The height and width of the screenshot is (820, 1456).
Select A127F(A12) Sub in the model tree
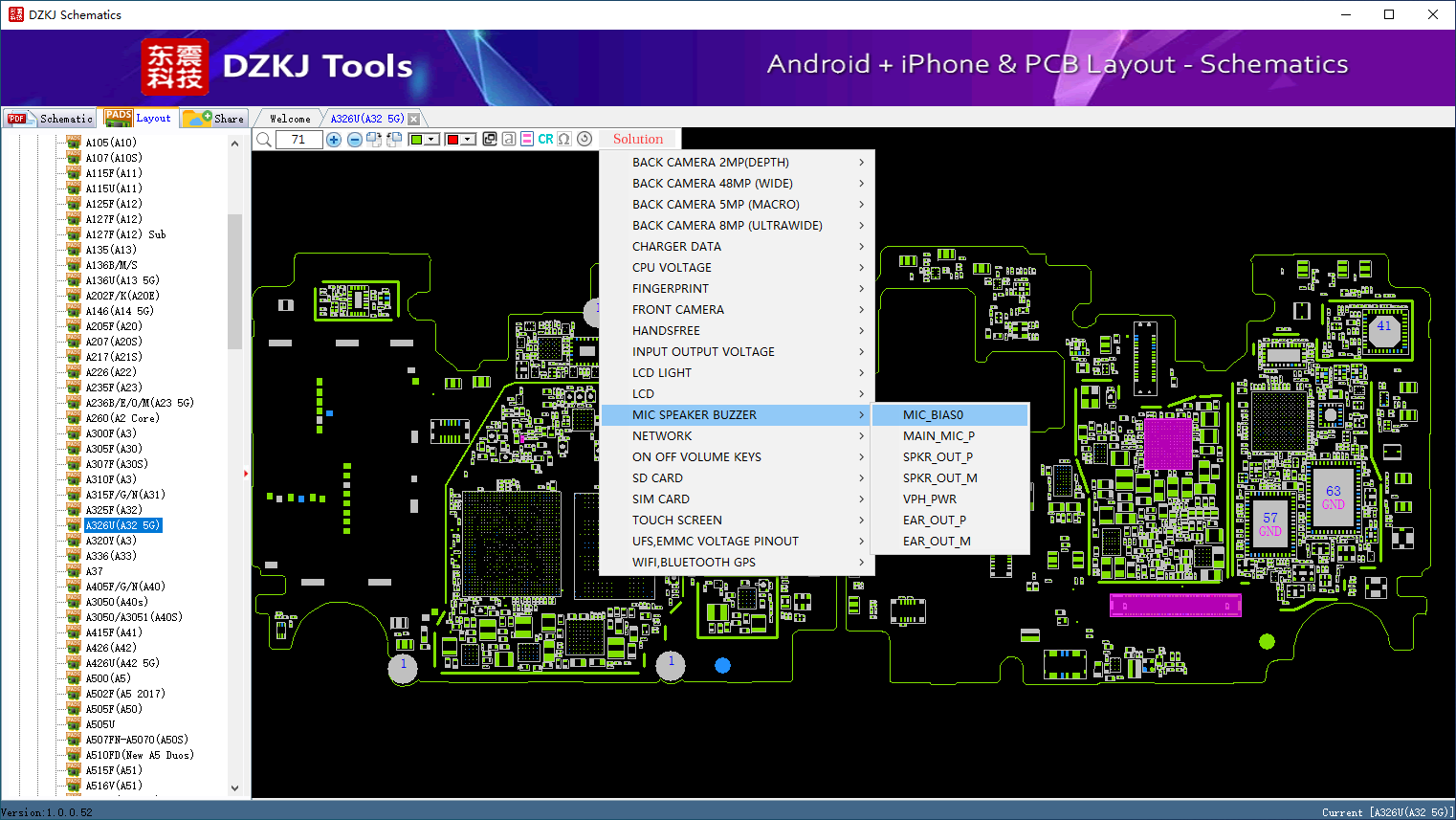pos(125,234)
